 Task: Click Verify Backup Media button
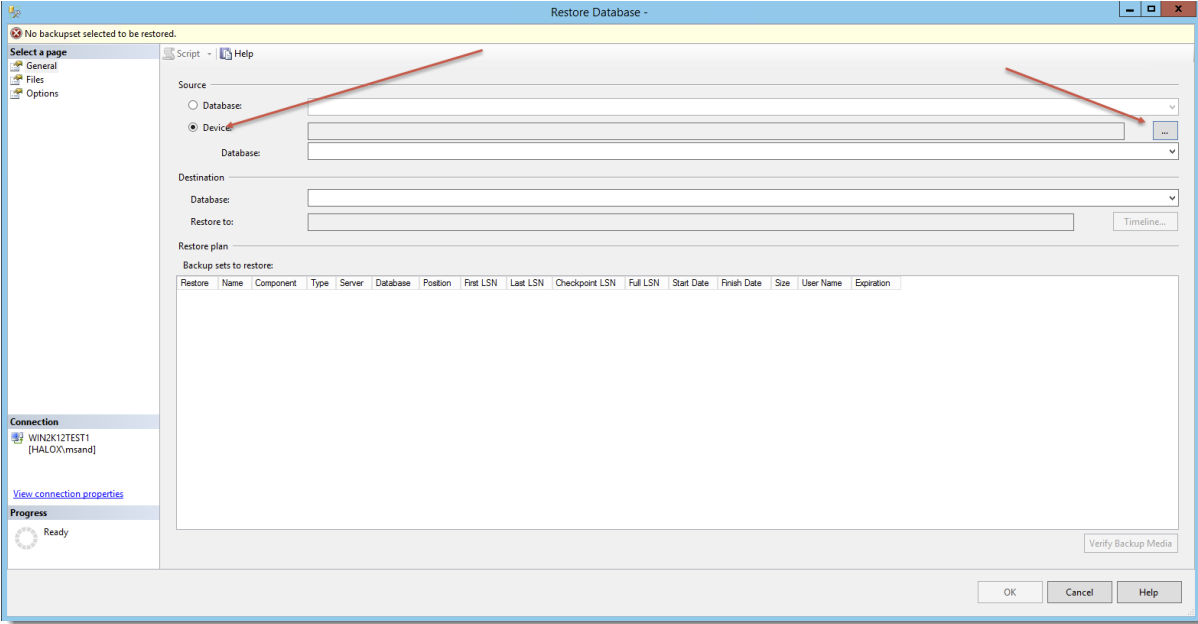(1131, 543)
